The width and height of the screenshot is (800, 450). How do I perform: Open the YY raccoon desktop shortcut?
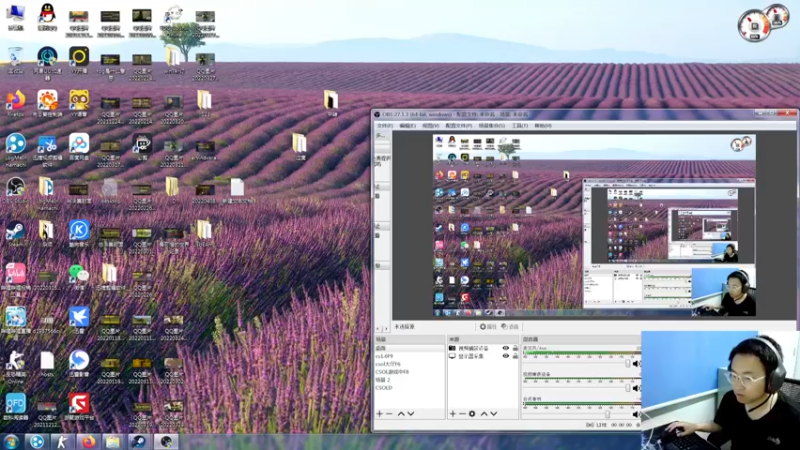79,104
